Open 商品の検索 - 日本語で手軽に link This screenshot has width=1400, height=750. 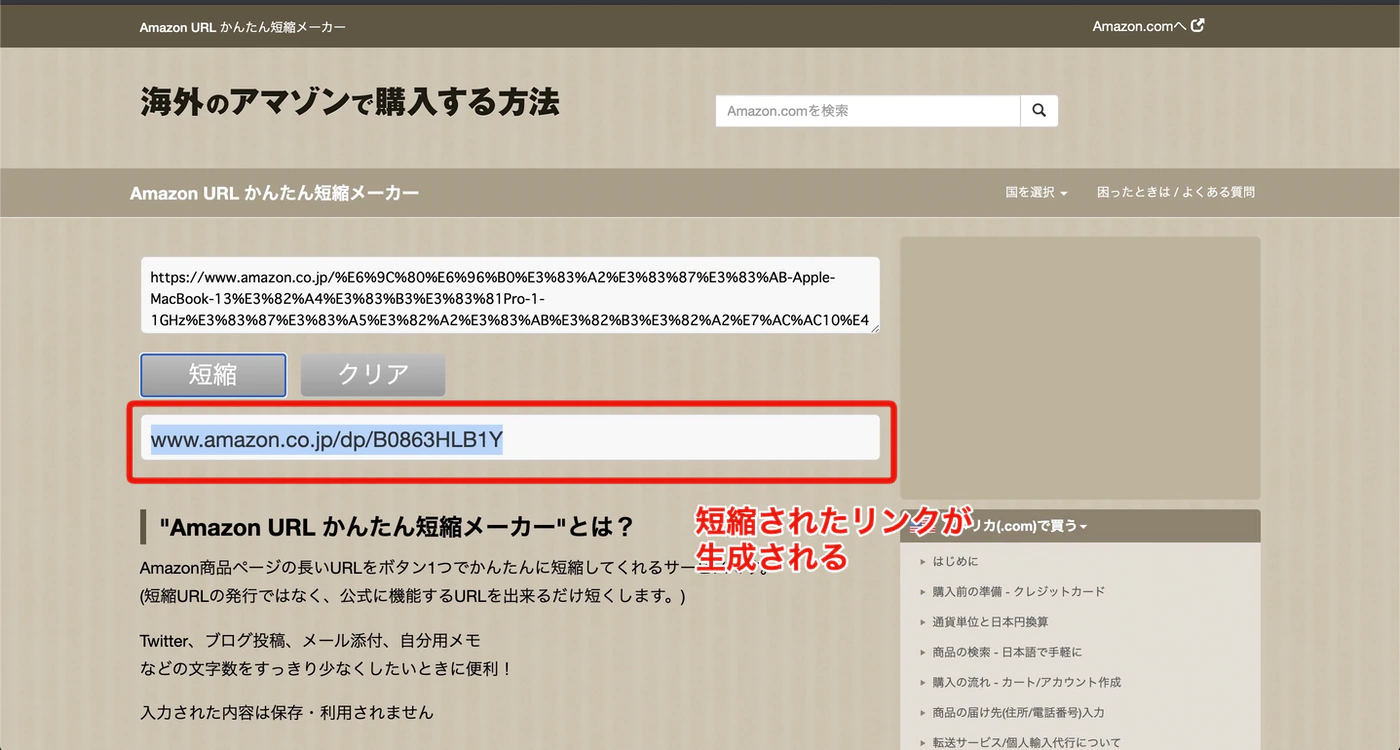coord(1007,652)
